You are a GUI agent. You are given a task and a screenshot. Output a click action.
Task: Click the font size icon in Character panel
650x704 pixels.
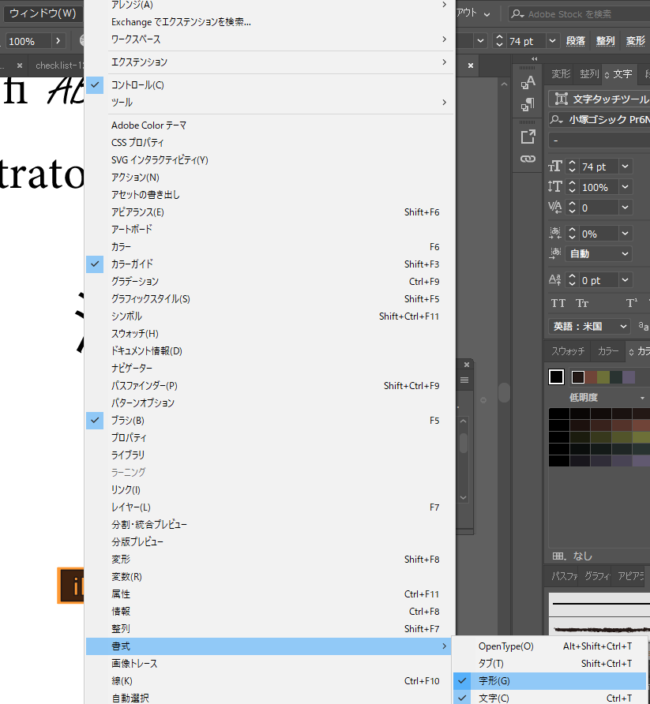[x=555, y=167]
